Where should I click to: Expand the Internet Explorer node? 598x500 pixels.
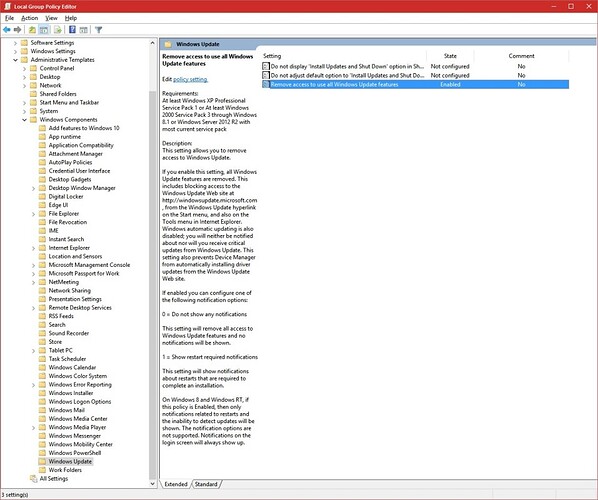[x=33, y=248]
